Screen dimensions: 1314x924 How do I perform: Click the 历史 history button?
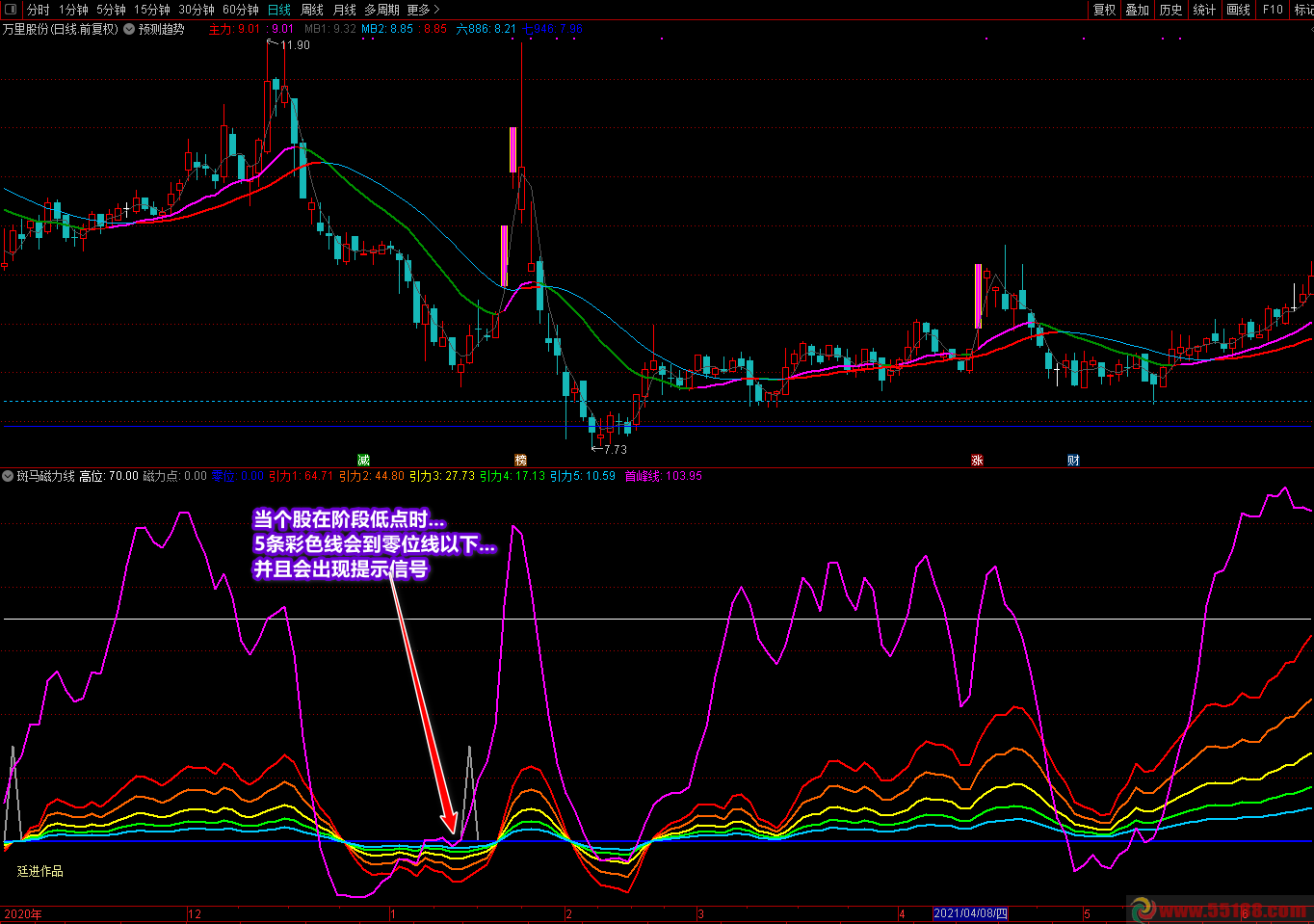tap(1170, 10)
